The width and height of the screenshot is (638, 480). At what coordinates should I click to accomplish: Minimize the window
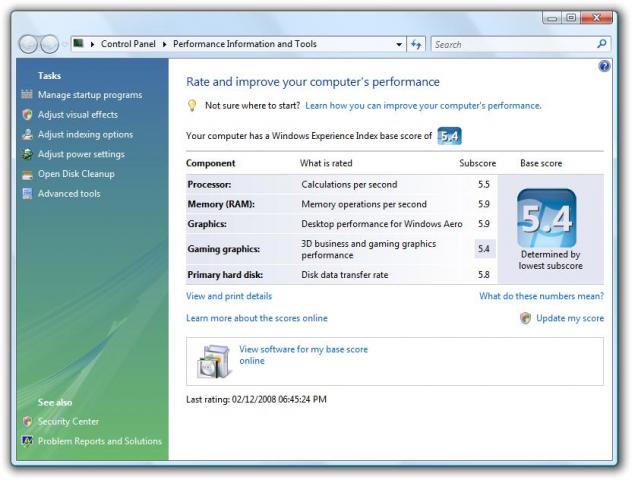[552, 18]
